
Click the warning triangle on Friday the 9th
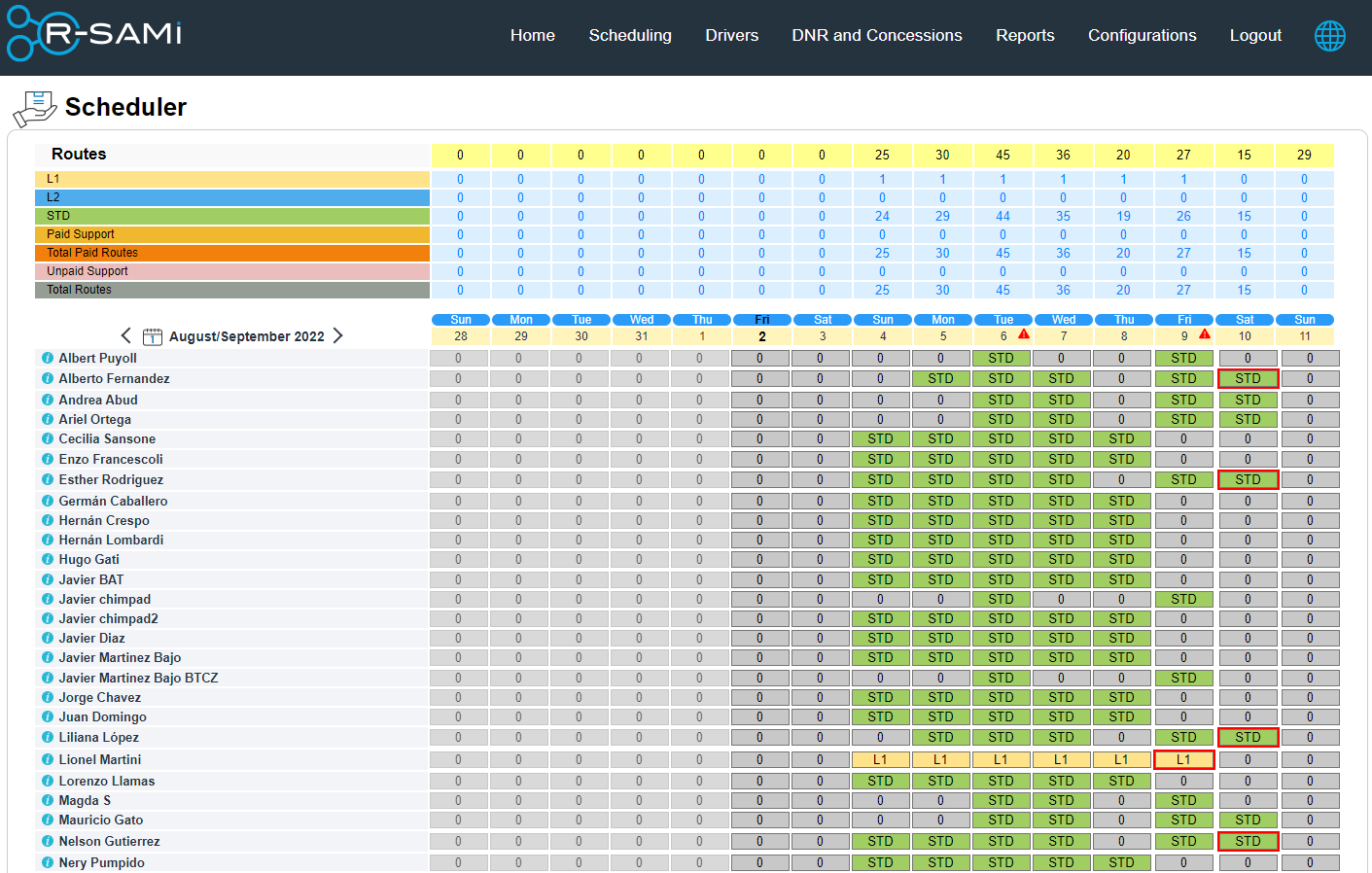coord(1206,333)
